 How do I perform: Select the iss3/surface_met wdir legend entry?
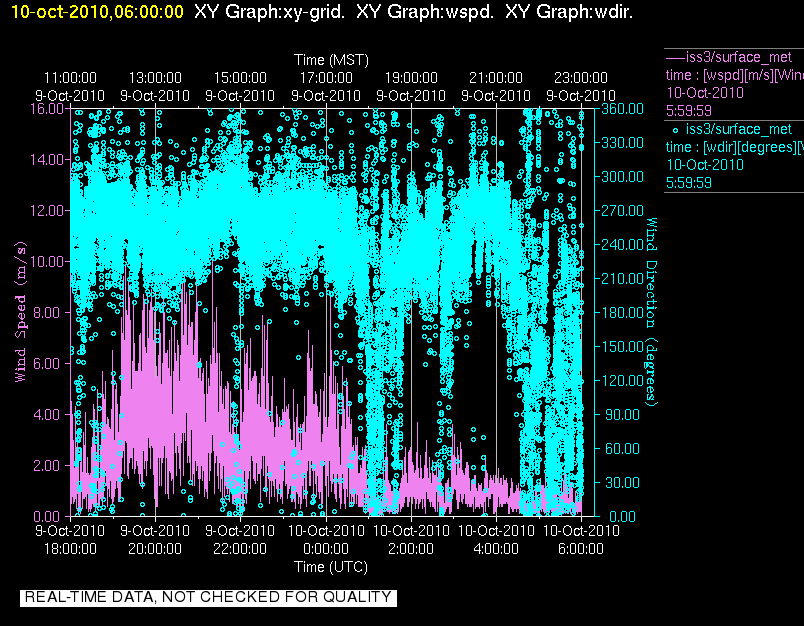pyautogui.click(x=734, y=156)
